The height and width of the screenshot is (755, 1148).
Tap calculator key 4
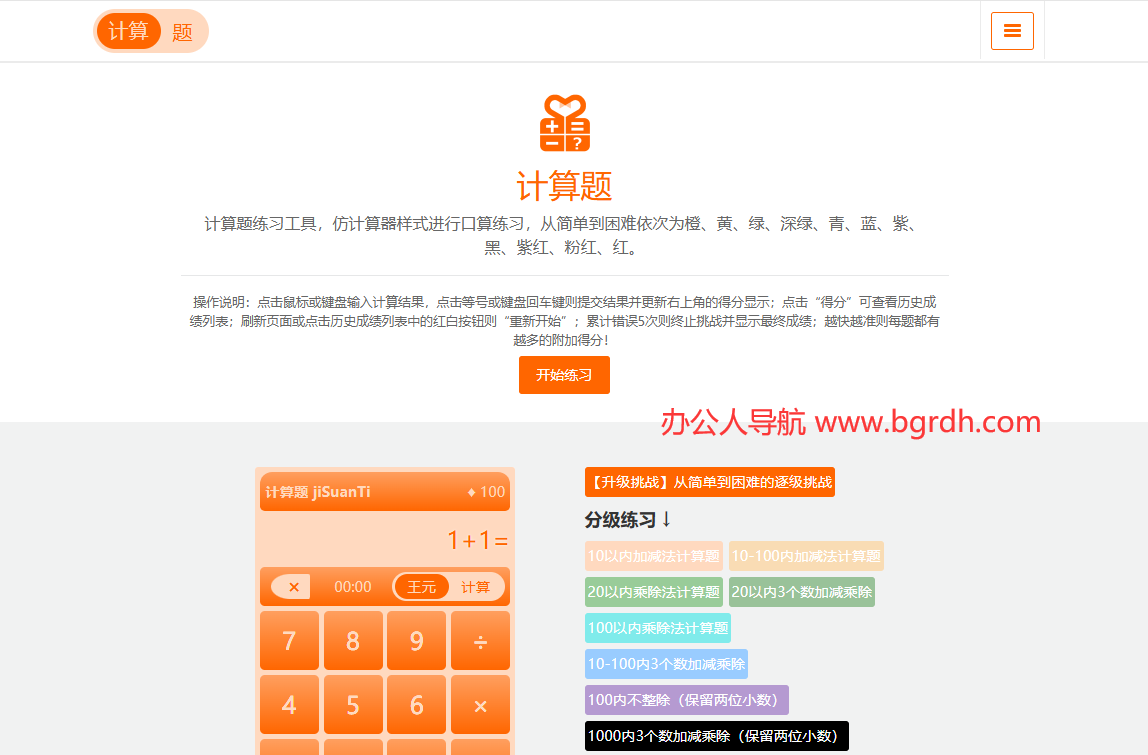(289, 704)
